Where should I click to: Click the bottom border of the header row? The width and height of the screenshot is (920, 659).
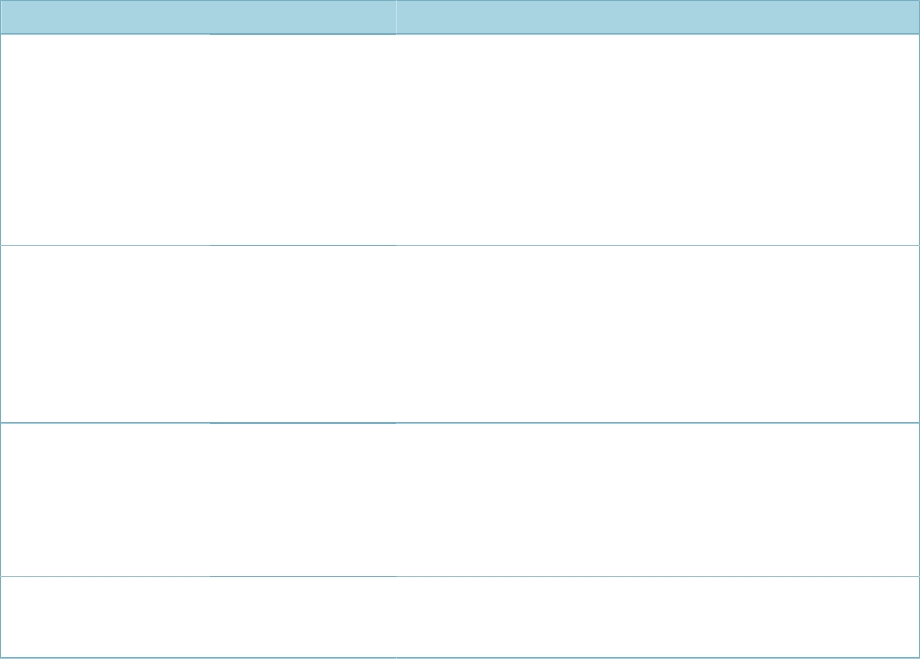(x=460, y=34)
